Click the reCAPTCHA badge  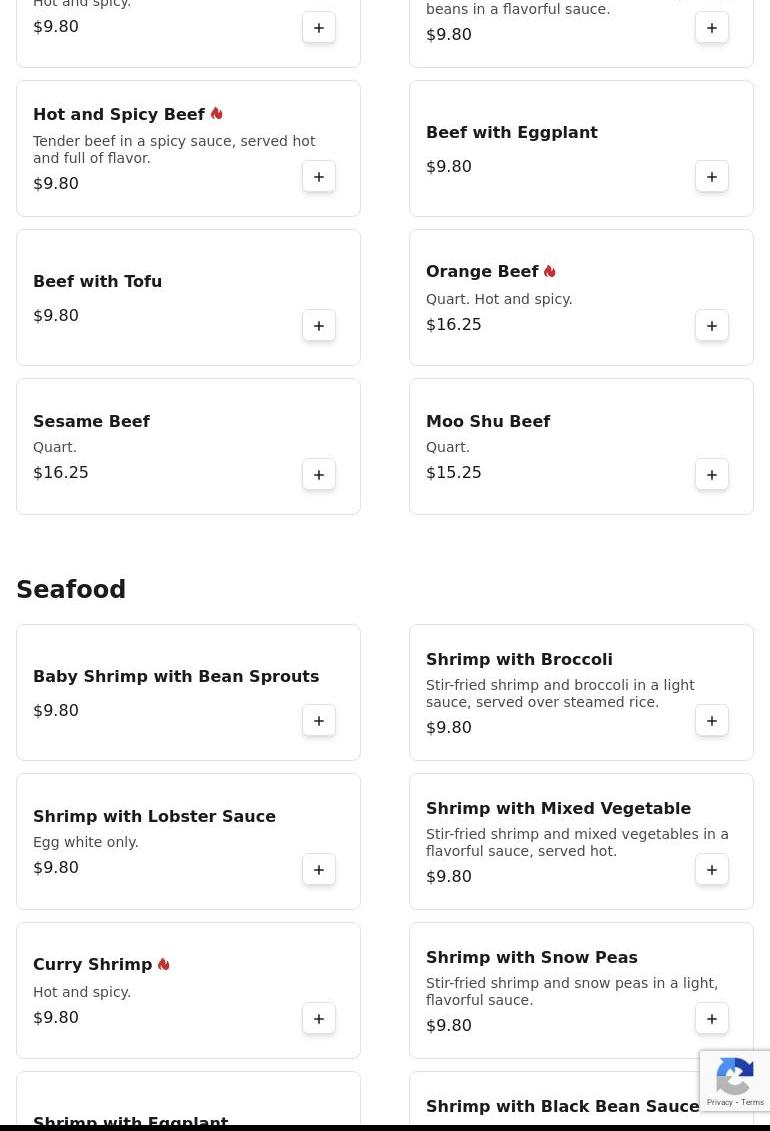735,1081
